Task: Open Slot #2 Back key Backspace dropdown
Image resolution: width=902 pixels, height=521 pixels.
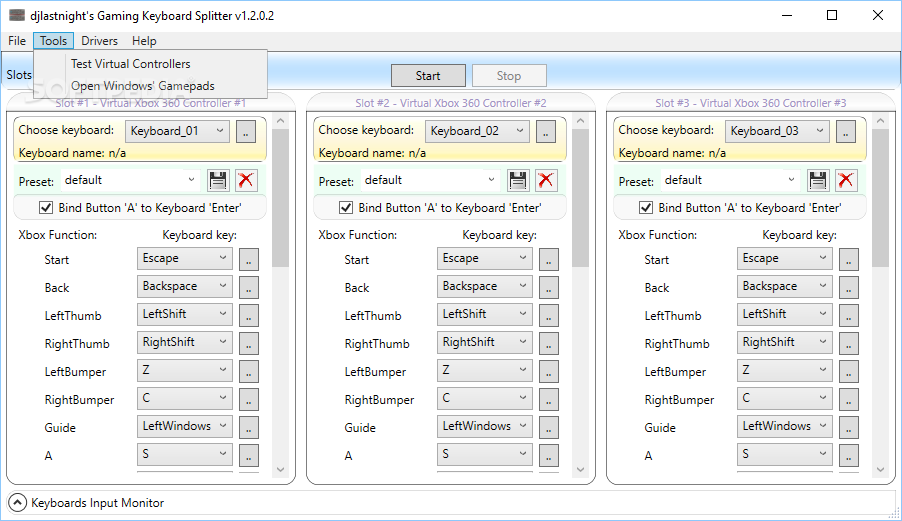Action: pyautogui.click(x=485, y=286)
